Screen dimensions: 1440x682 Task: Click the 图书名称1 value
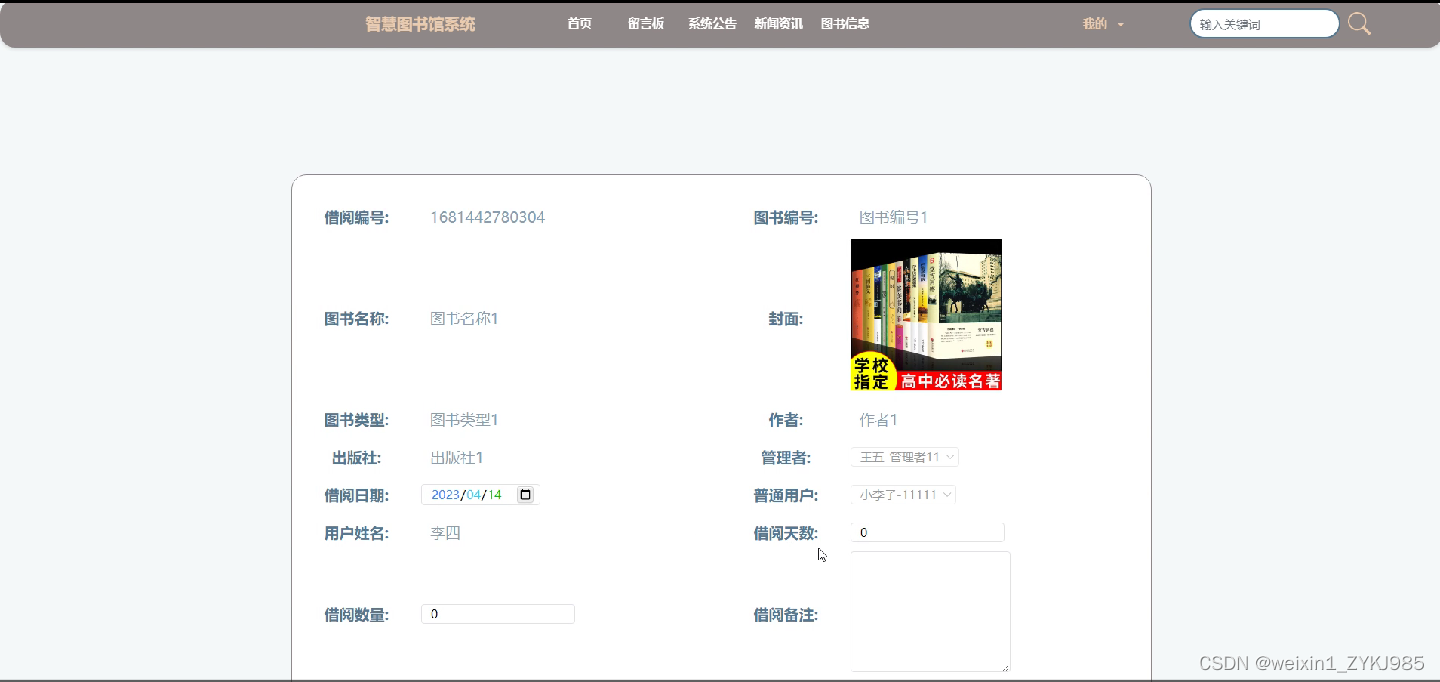click(464, 319)
